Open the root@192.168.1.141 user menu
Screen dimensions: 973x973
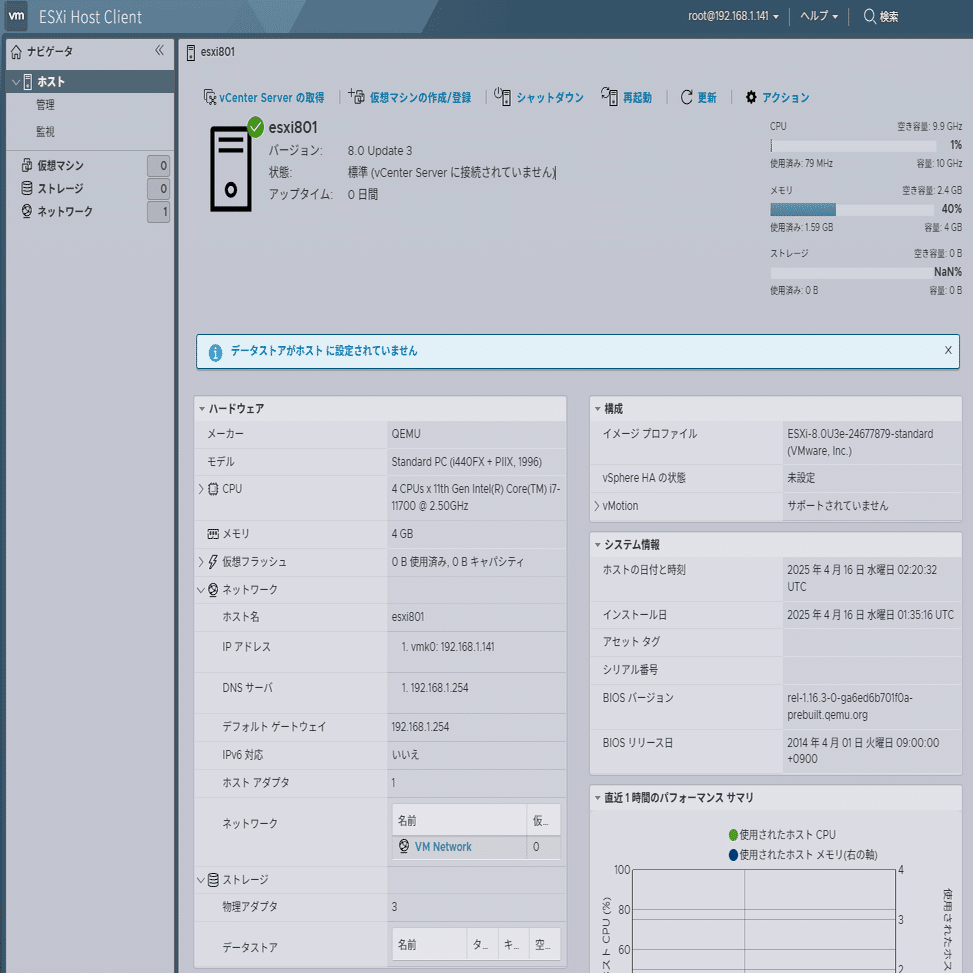pos(733,16)
